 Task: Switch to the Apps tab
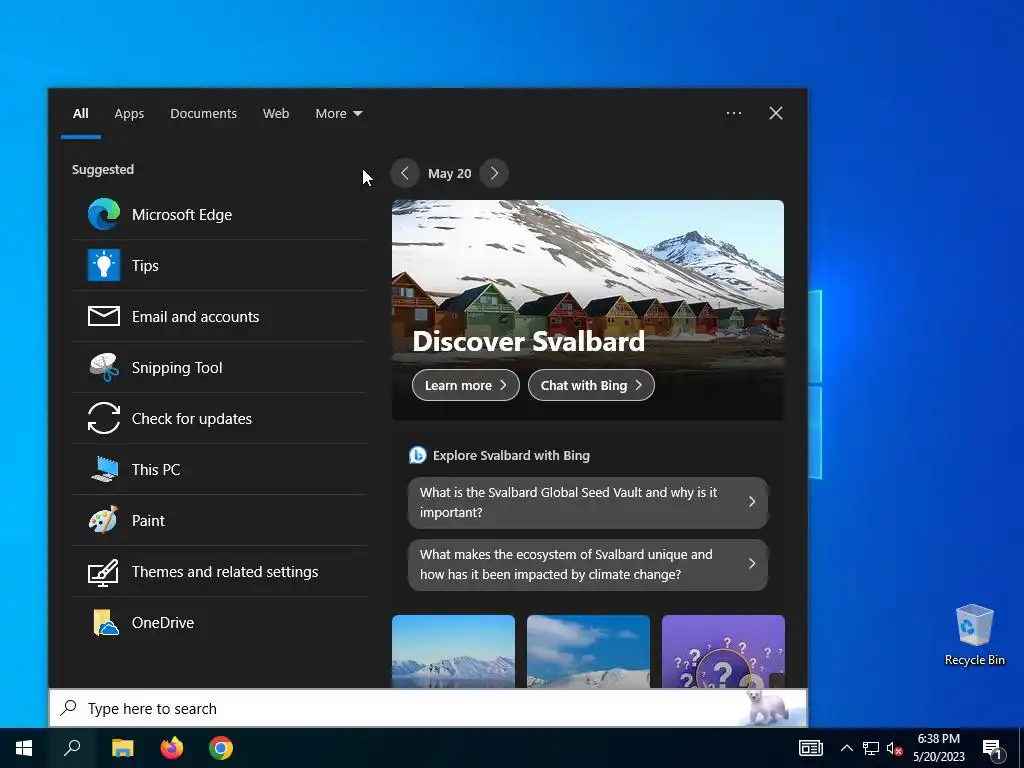pyautogui.click(x=129, y=113)
